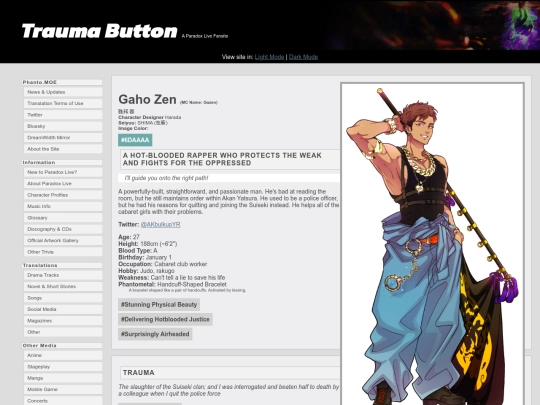This screenshot has height=405, width=540.
Task: Click the #6DAAAA image color swatch
Action: (135, 140)
